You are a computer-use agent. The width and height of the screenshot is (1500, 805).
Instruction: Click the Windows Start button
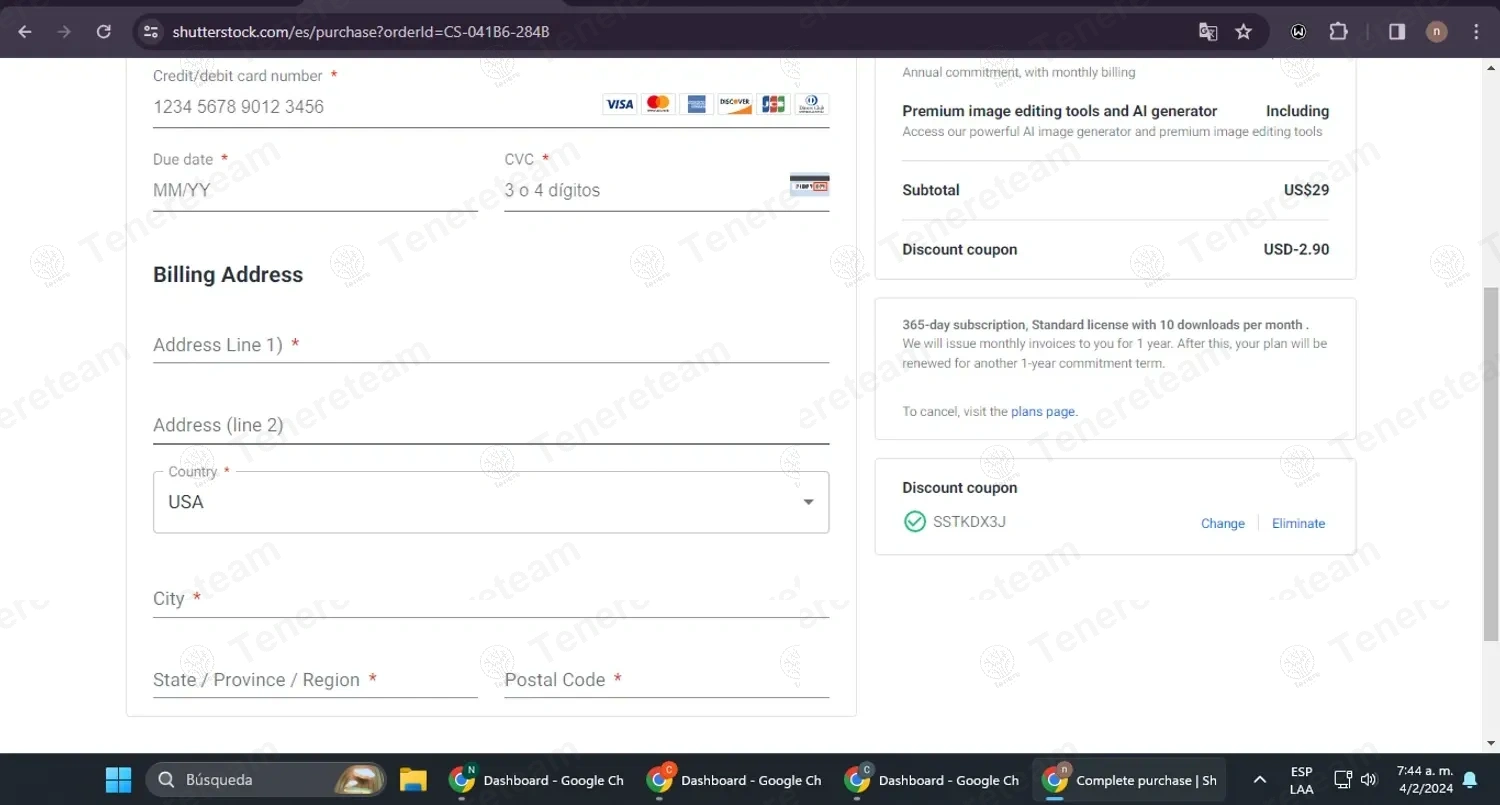[x=118, y=780]
